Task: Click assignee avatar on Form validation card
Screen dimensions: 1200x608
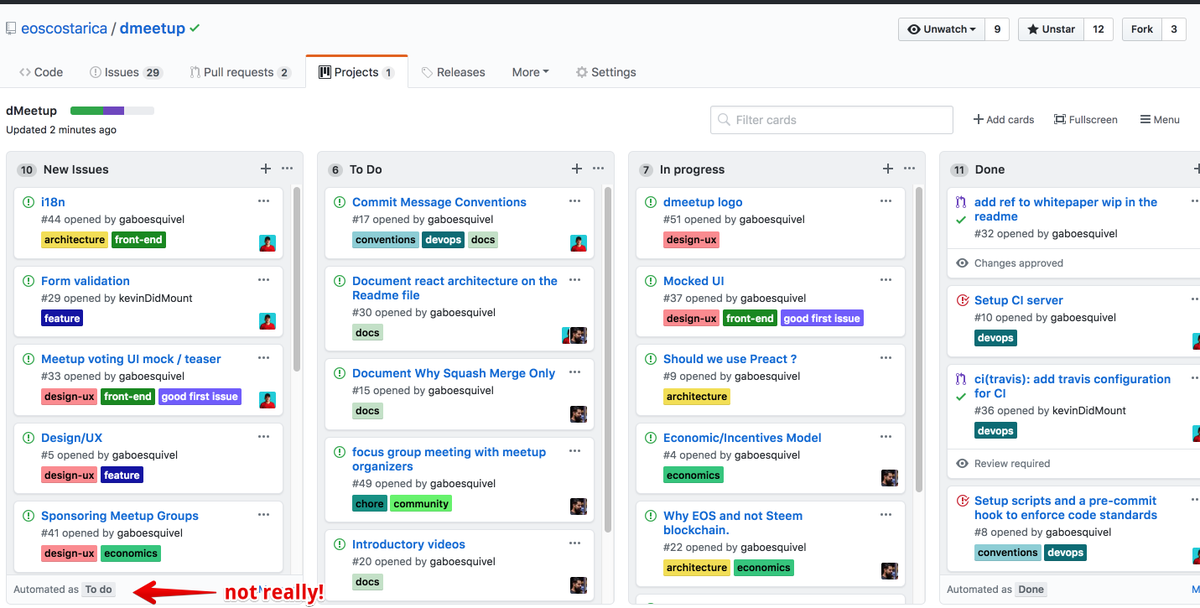Action: (x=267, y=321)
